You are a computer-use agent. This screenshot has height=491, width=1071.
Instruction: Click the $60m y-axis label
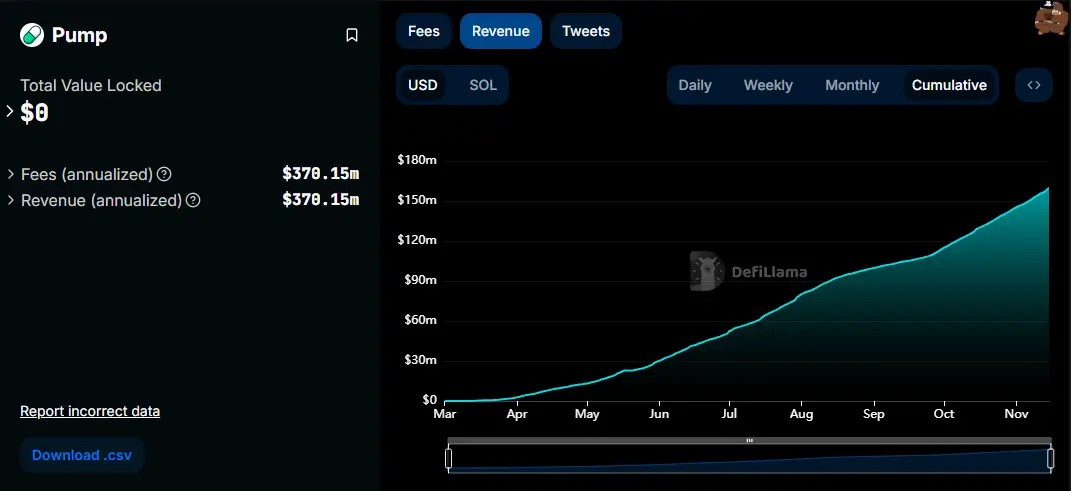[420, 320]
